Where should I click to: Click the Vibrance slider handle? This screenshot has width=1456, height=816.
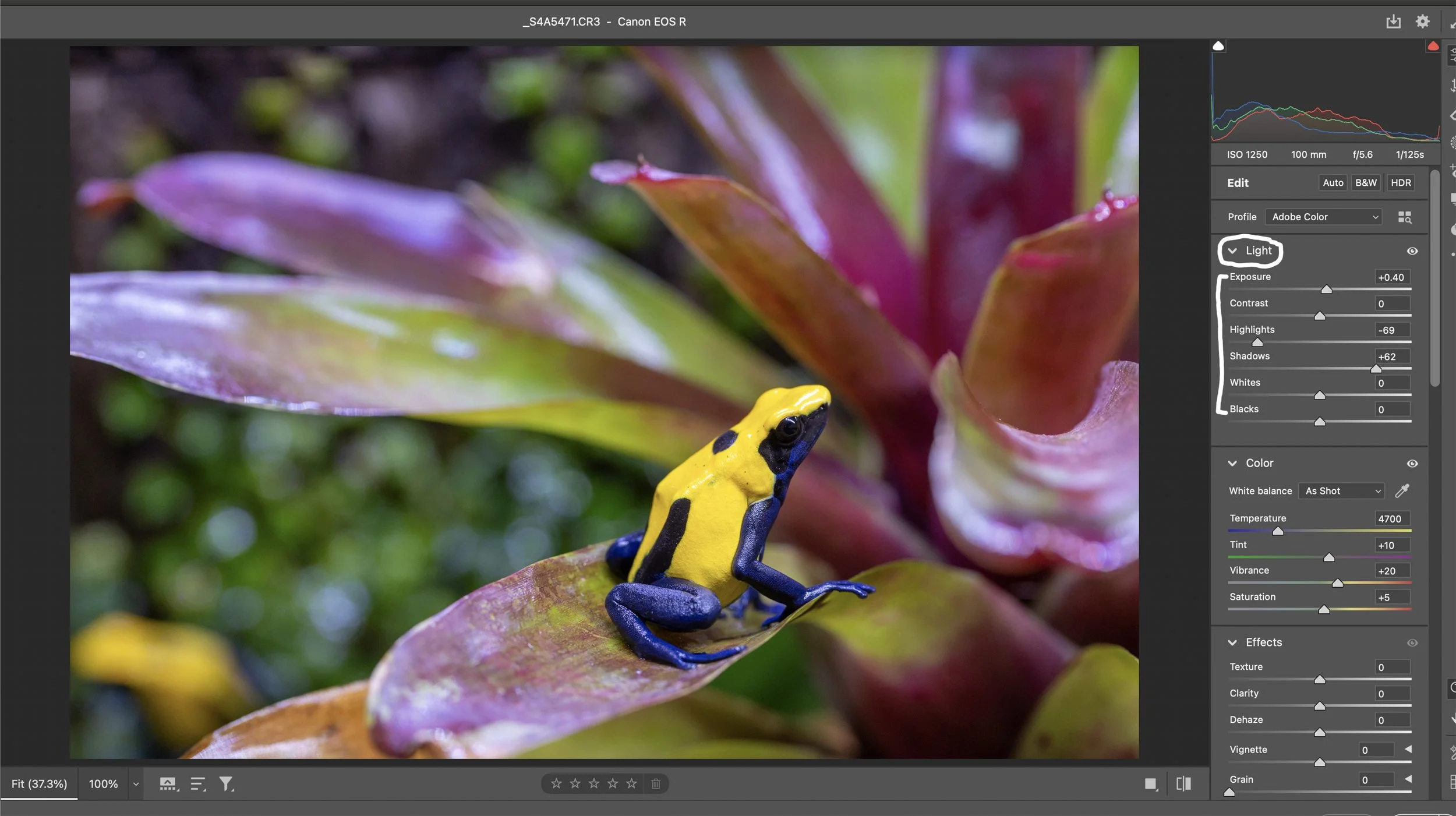click(x=1337, y=583)
